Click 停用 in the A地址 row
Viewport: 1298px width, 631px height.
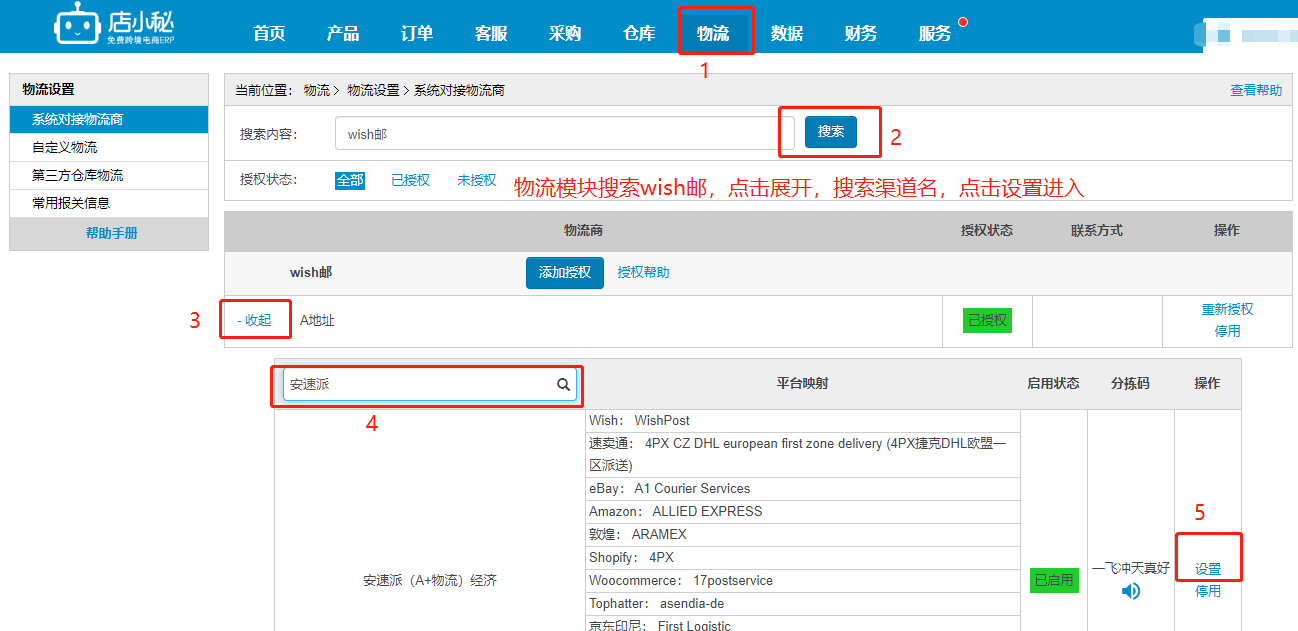click(x=1227, y=331)
